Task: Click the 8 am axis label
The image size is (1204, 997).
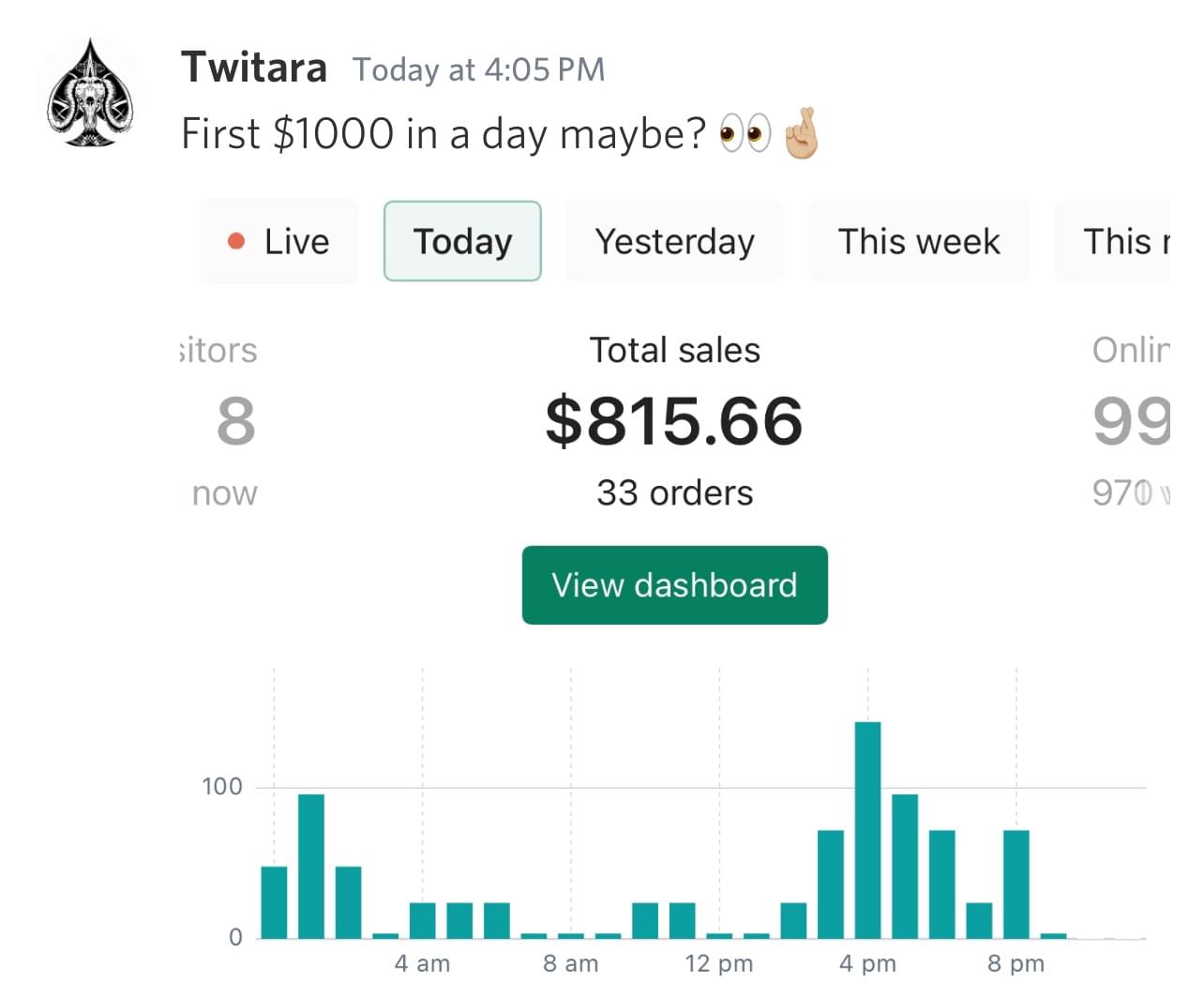Action: (x=570, y=963)
